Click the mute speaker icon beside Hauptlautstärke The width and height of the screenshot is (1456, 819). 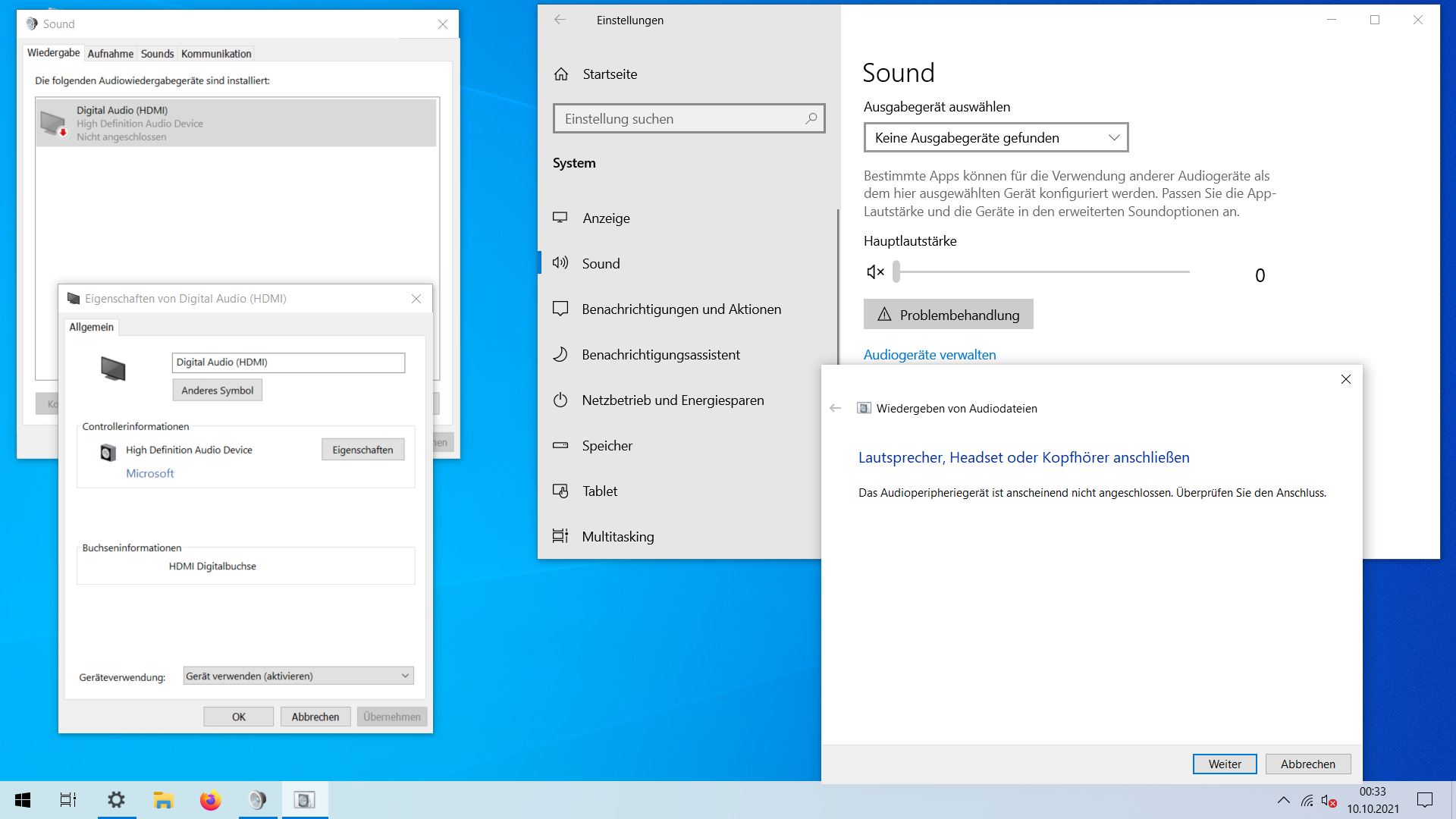click(x=875, y=272)
